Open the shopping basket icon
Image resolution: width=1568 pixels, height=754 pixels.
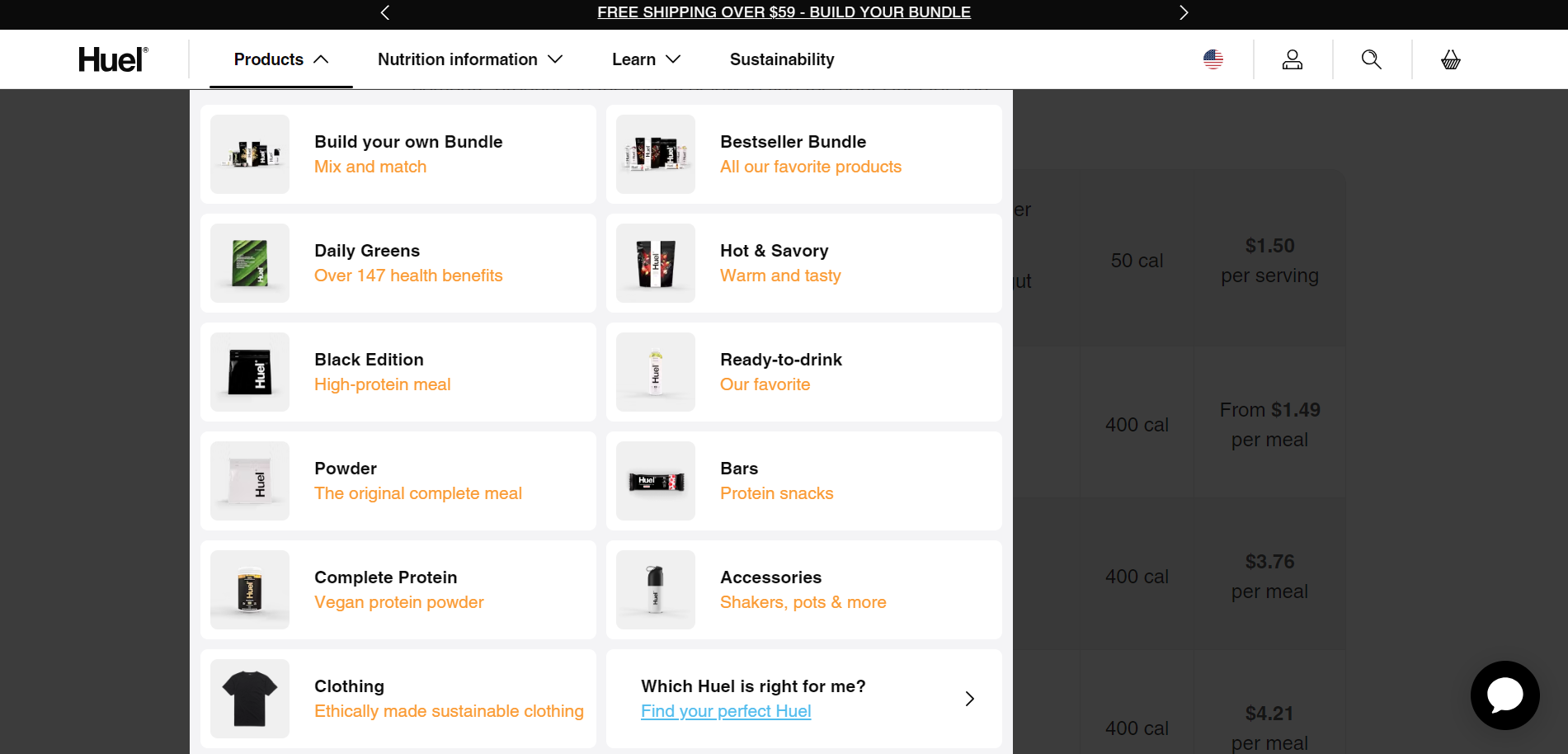point(1451,59)
